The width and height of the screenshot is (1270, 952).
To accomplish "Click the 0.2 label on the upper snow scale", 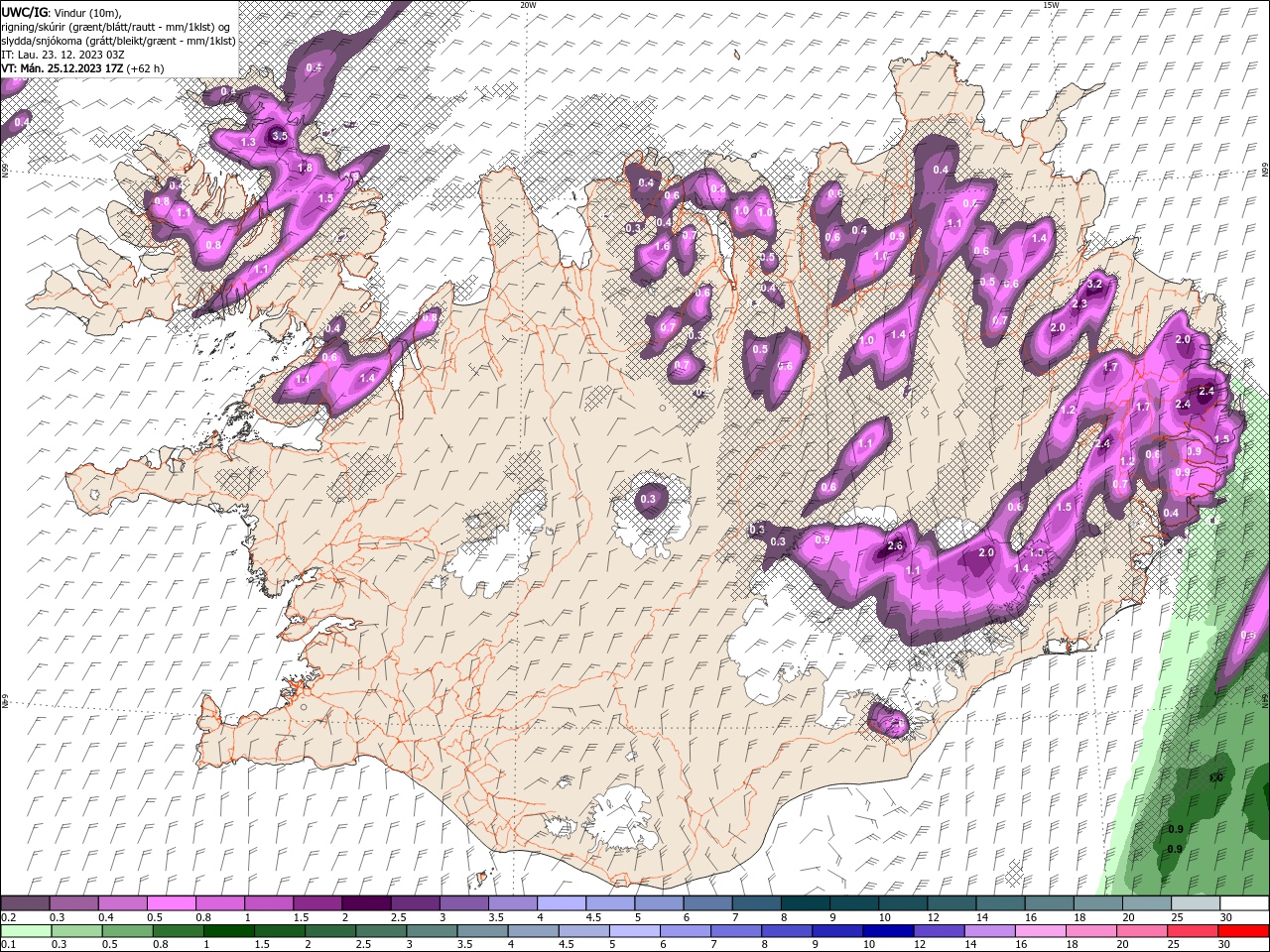I will (9, 917).
